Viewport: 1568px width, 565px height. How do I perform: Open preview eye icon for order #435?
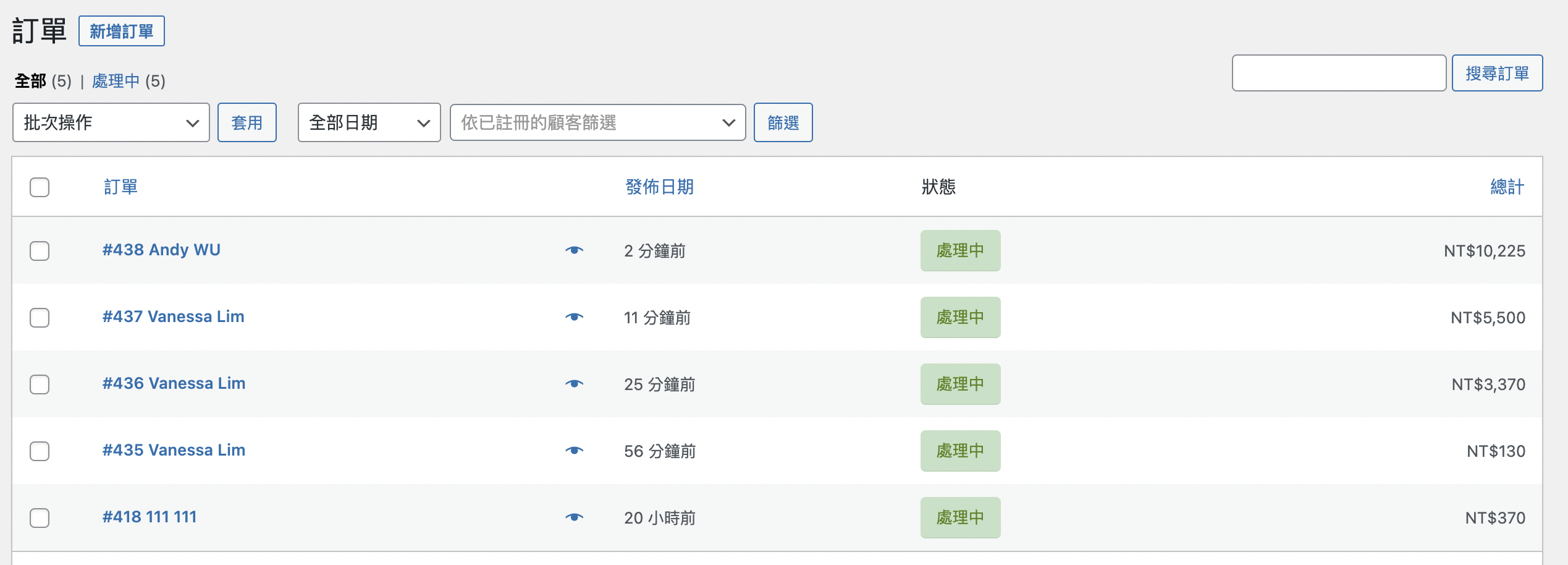pyautogui.click(x=574, y=451)
